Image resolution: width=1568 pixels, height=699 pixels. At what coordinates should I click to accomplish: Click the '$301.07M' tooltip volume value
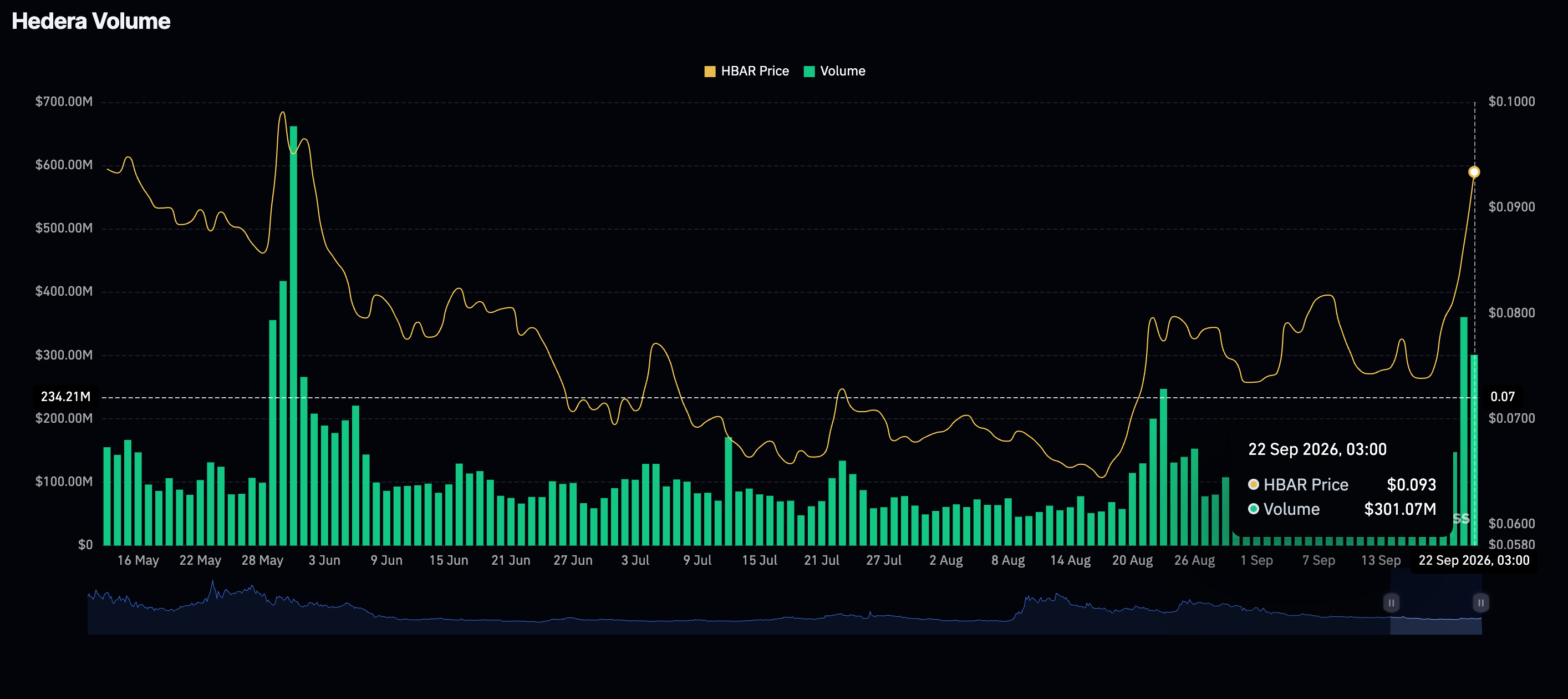coord(1400,509)
